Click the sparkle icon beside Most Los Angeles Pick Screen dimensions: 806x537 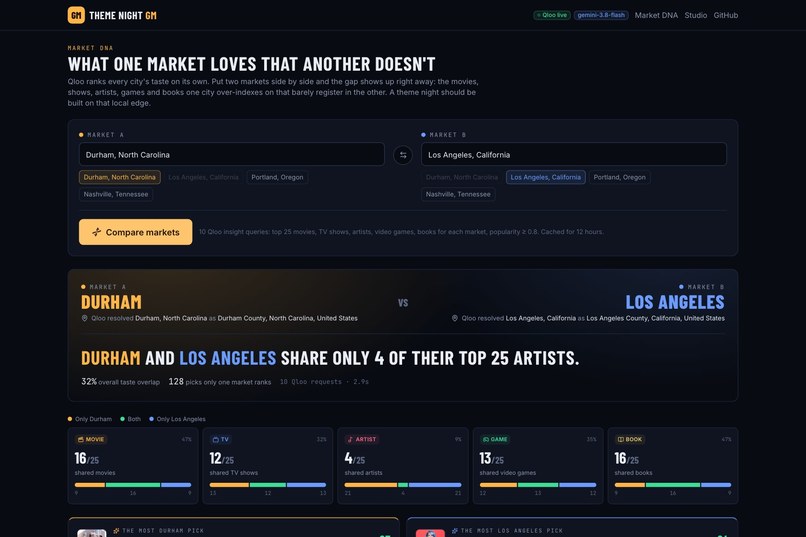pyautogui.click(x=454, y=530)
